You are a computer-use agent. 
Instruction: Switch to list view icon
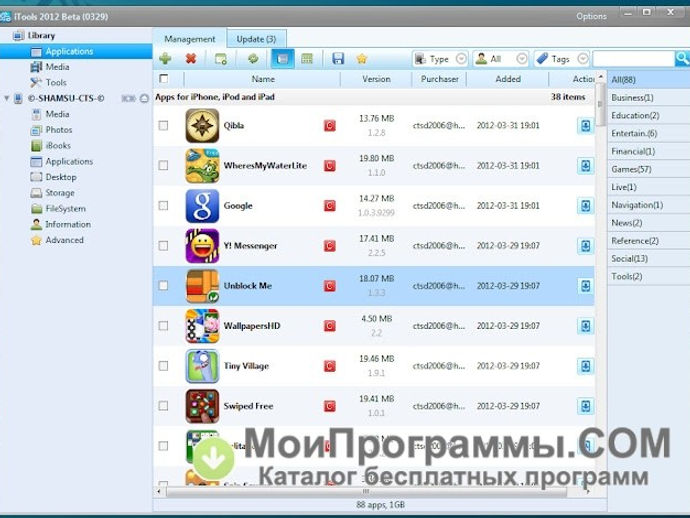283,59
